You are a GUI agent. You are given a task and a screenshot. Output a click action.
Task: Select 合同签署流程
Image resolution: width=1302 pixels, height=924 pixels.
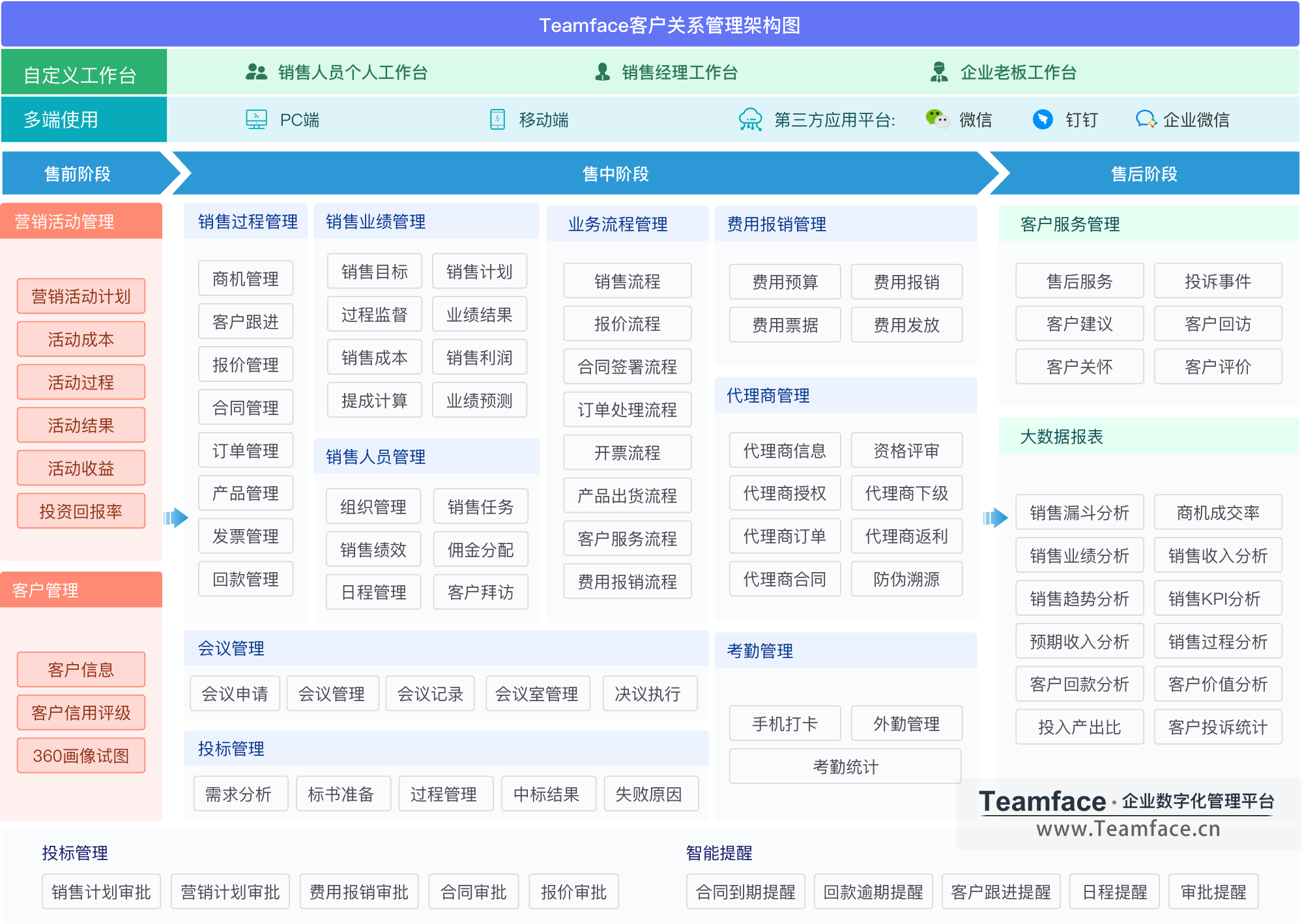point(628,367)
